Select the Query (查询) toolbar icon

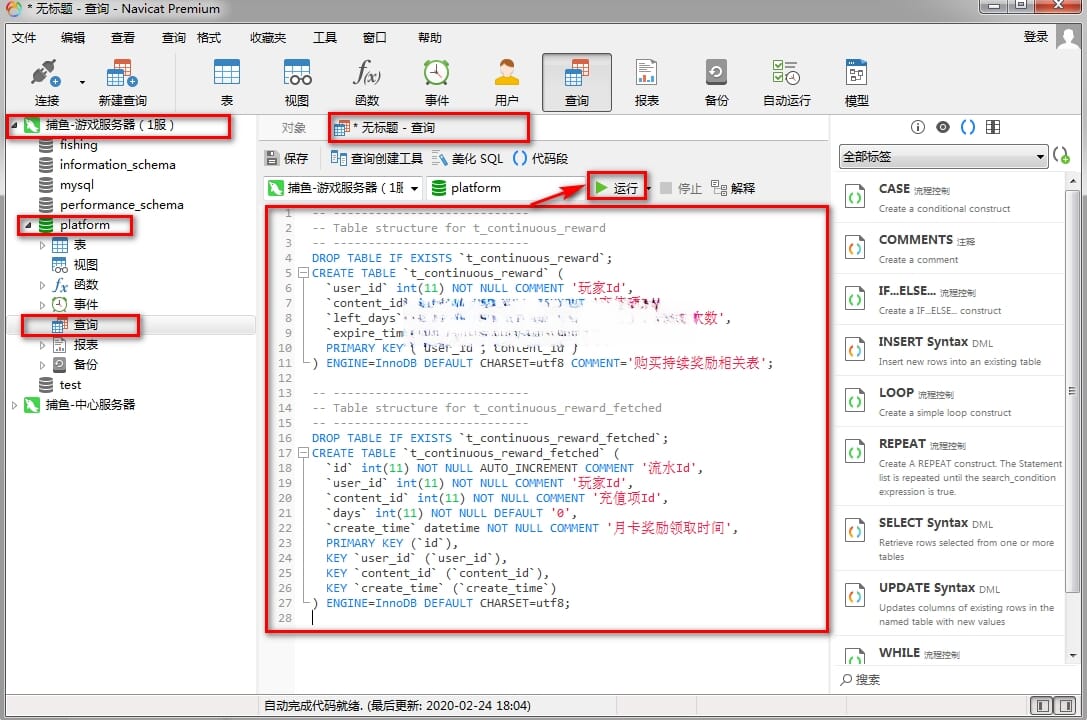pyautogui.click(x=577, y=82)
